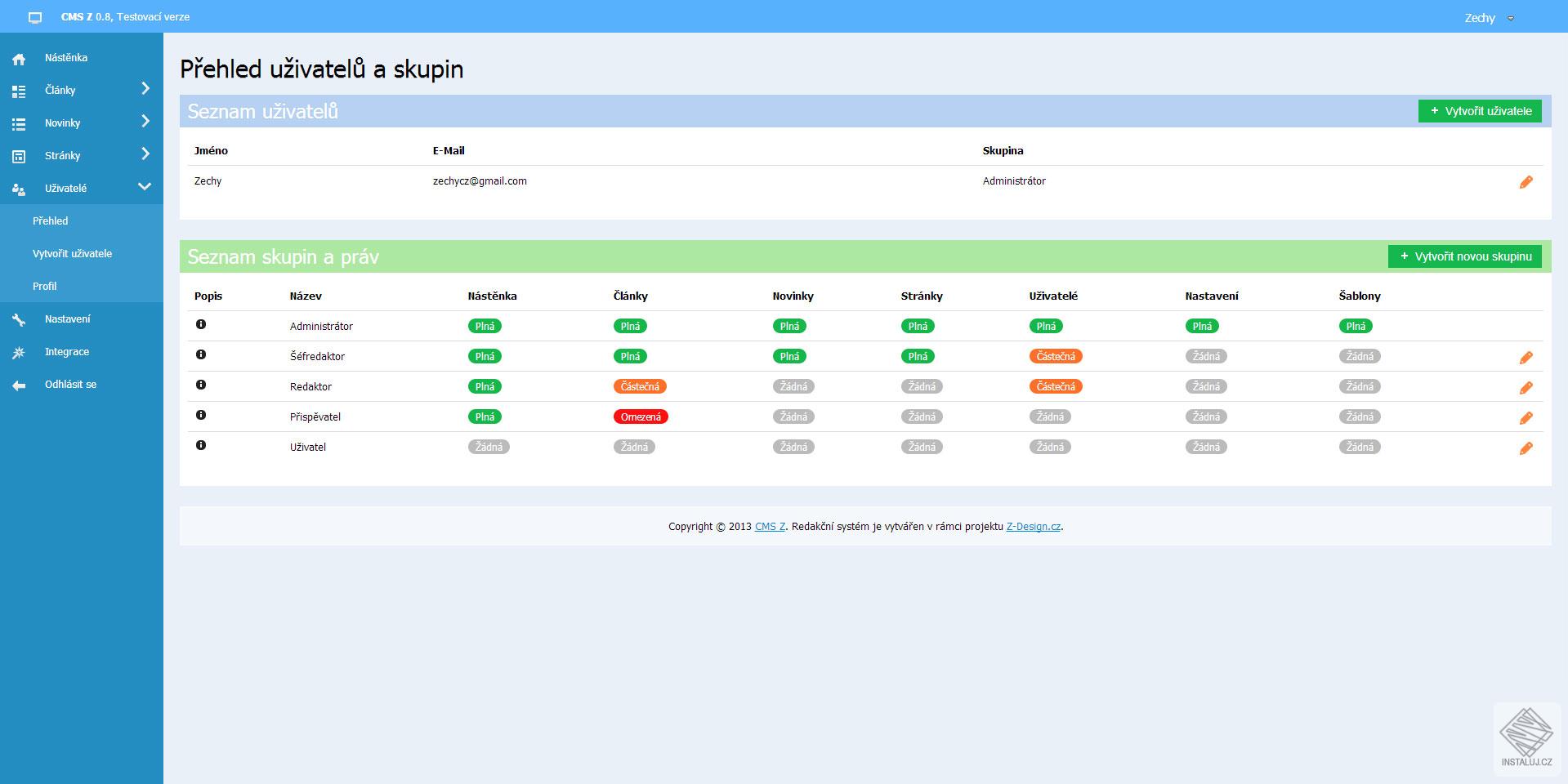Screen dimensions: 1568x784
Task: Click the Název column header
Action: [x=306, y=296]
